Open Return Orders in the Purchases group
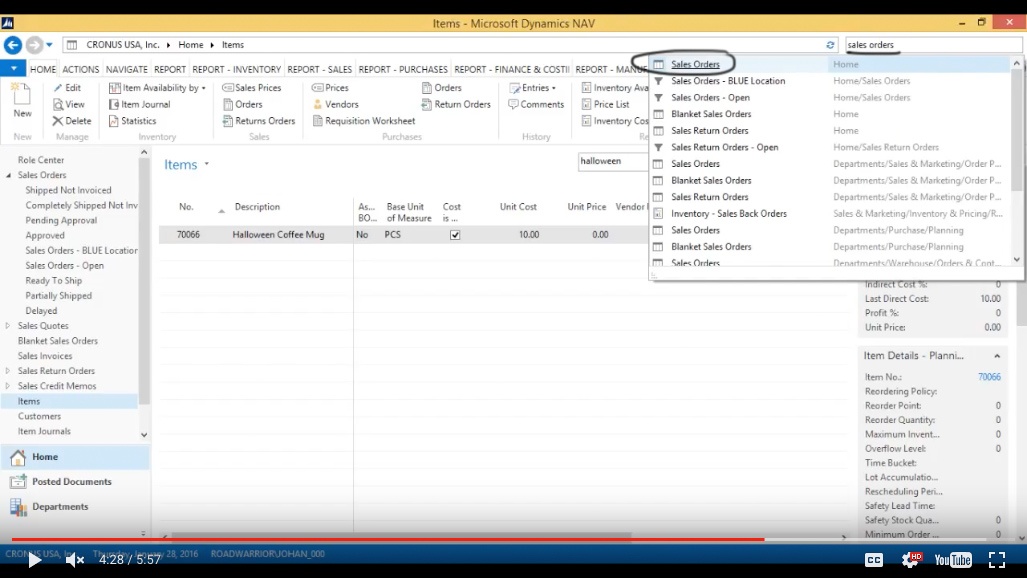Screen dimensions: 1027x578 pos(456,104)
